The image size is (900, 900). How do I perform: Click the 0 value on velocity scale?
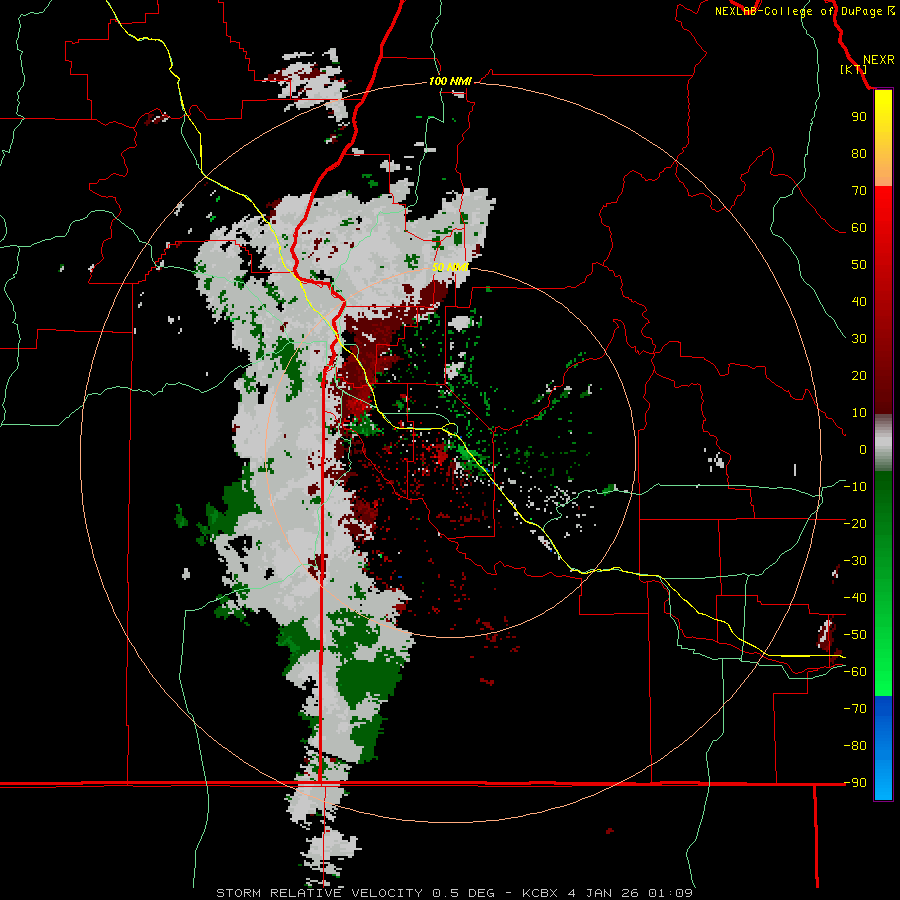point(863,449)
